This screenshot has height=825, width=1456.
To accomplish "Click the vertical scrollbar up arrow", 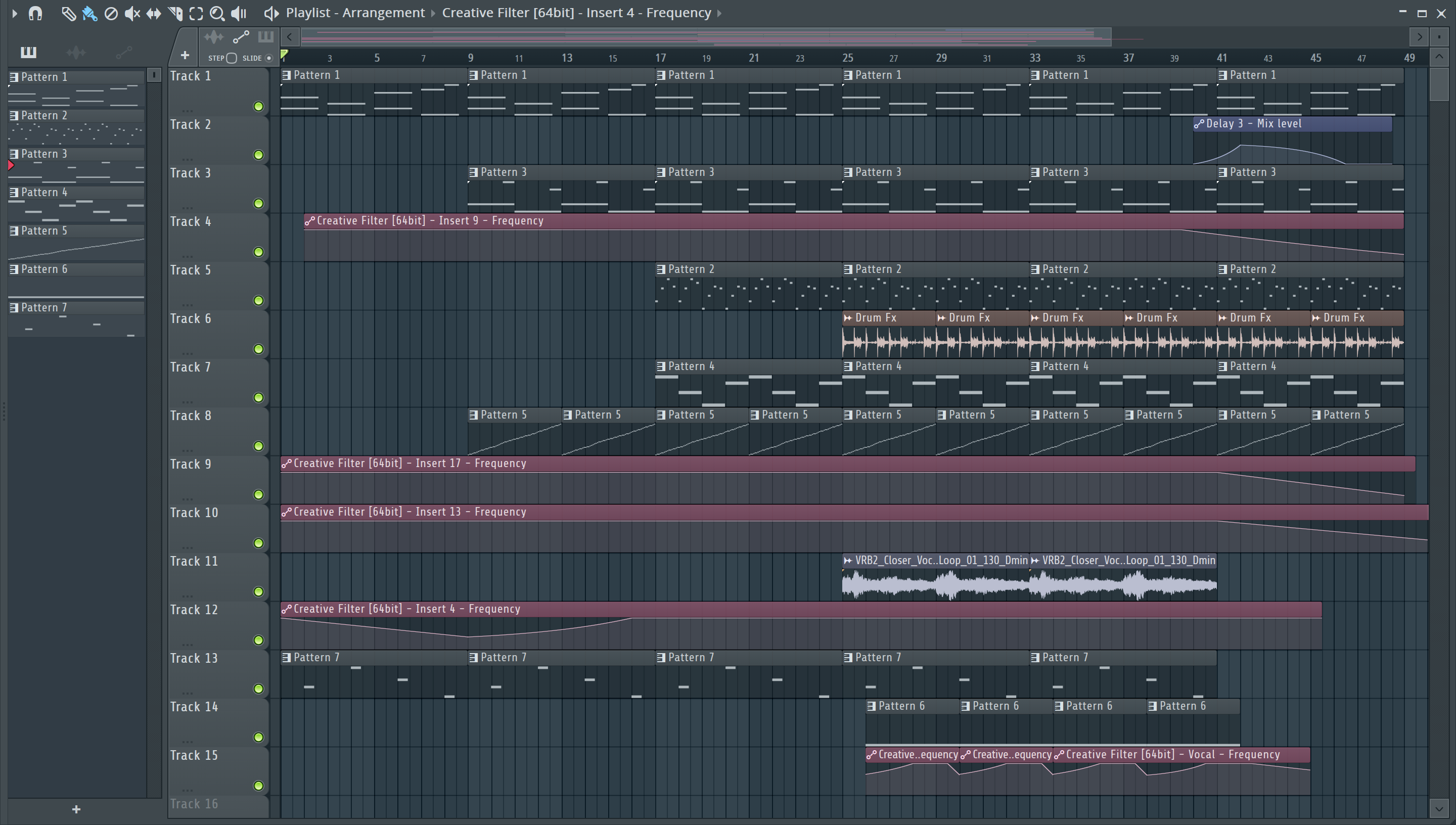I will [x=1439, y=57].
